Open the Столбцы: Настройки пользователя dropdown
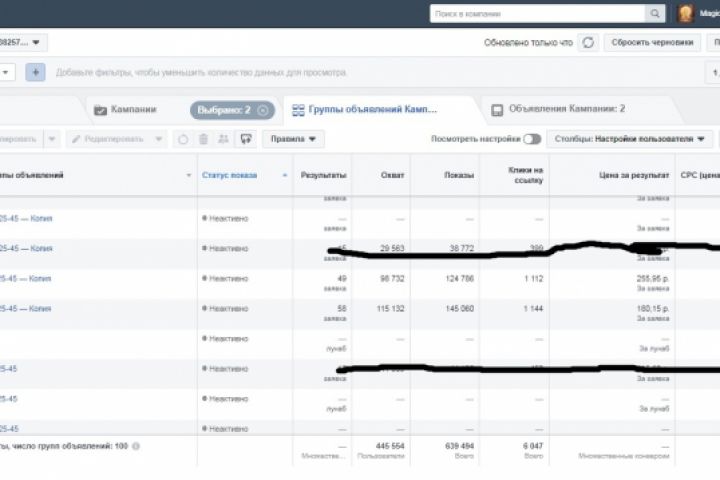 click(630, 139)
